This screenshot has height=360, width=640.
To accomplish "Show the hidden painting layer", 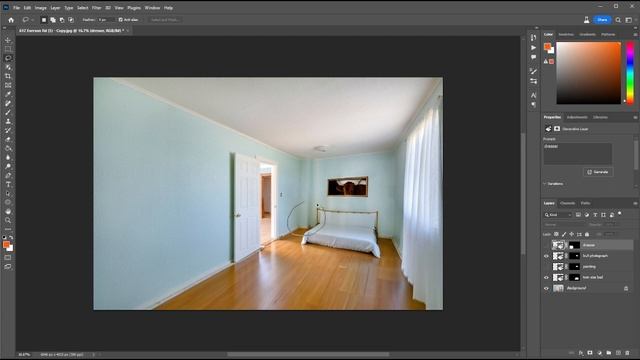I will tap(546, 267).
